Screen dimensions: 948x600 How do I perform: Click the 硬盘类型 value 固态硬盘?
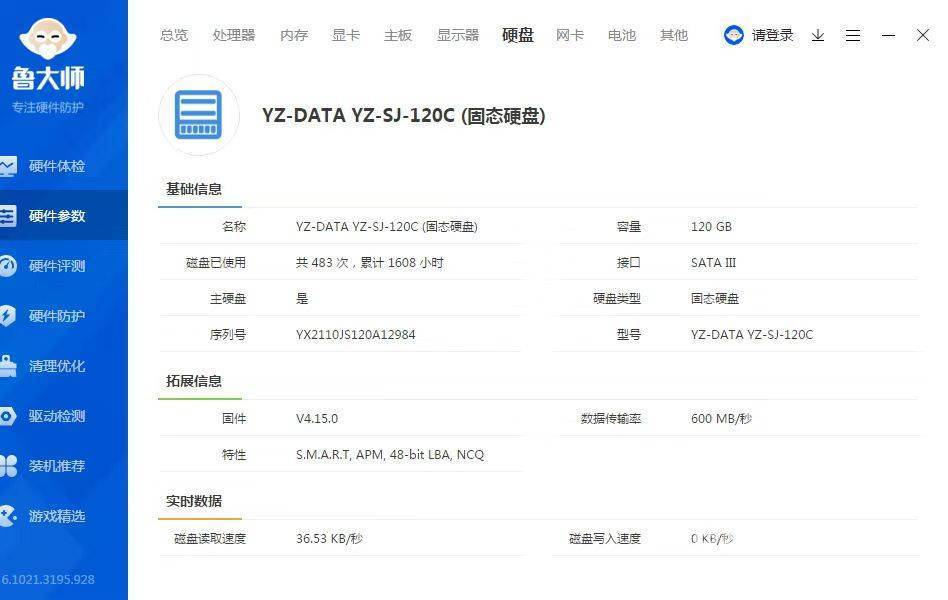tap(715, 298)
